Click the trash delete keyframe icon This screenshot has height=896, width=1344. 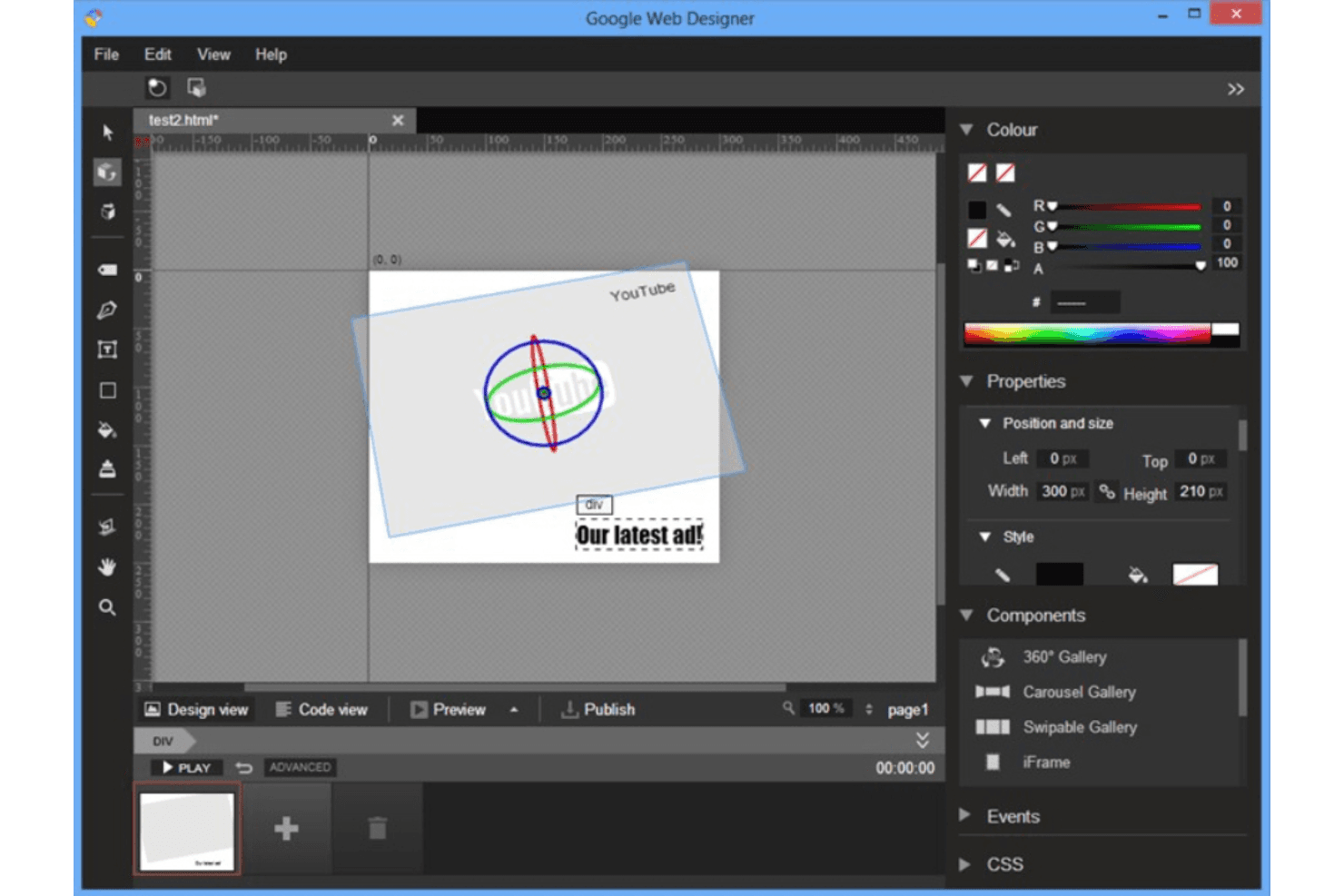click(x=377, y=828)
